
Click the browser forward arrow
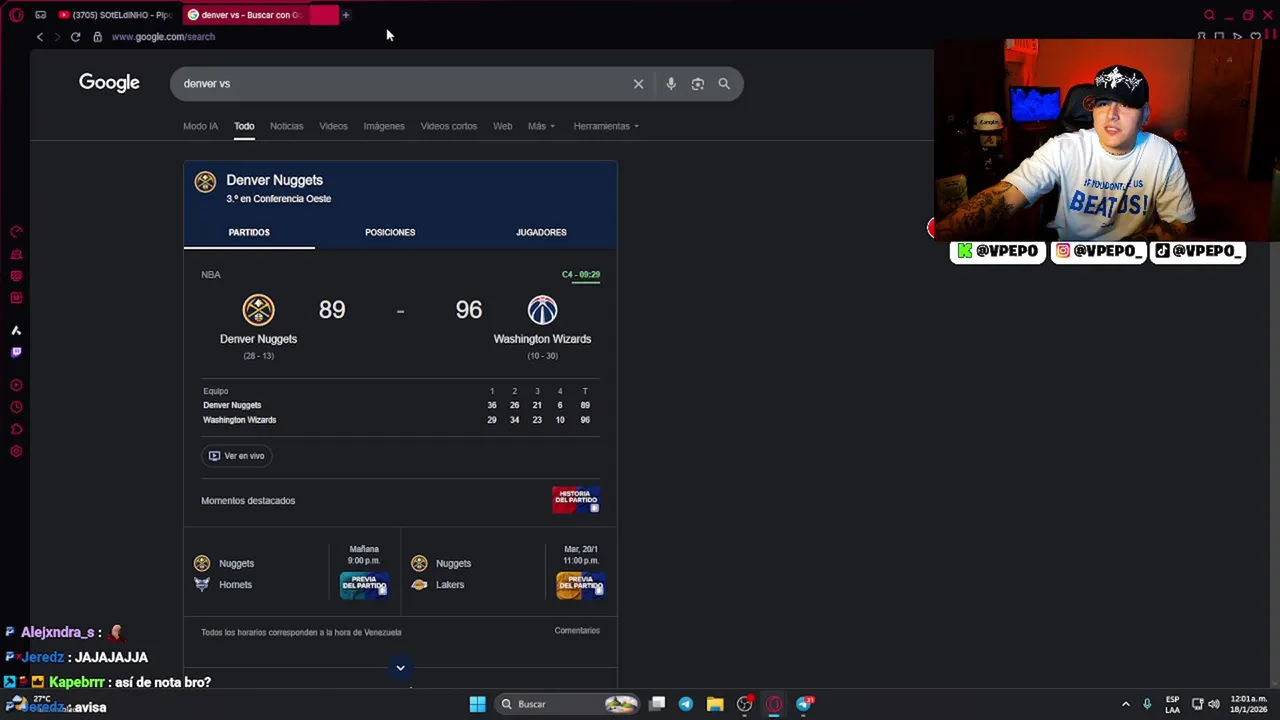coord(57,37)
